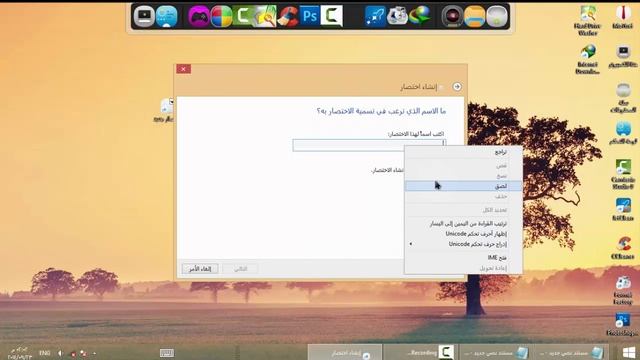Select the Internet Download Manager desktop shortcut
The image size is (640, 360).
588,60
